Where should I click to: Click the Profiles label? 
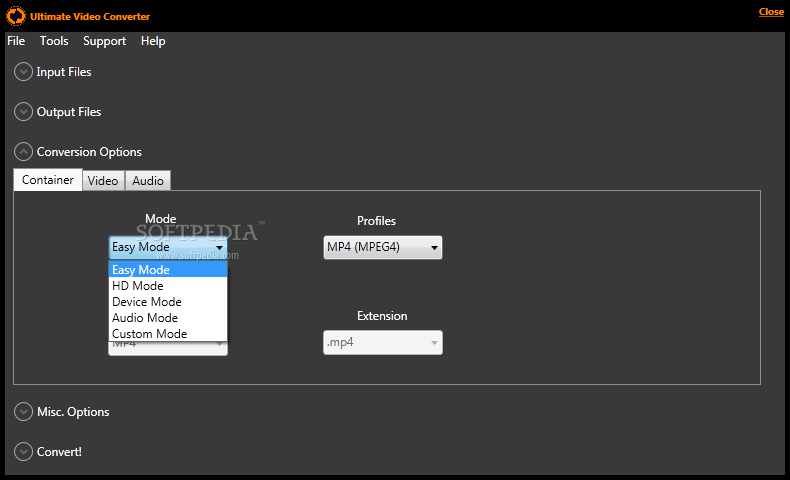pyautogui.click(x=376, y=221)
